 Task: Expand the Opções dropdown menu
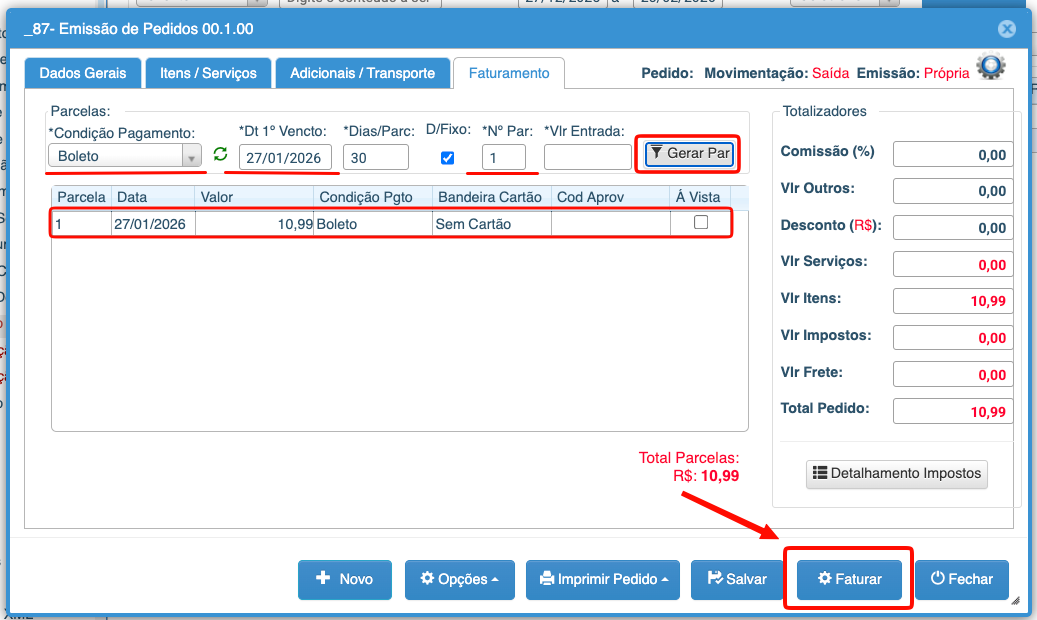[459, 579]
